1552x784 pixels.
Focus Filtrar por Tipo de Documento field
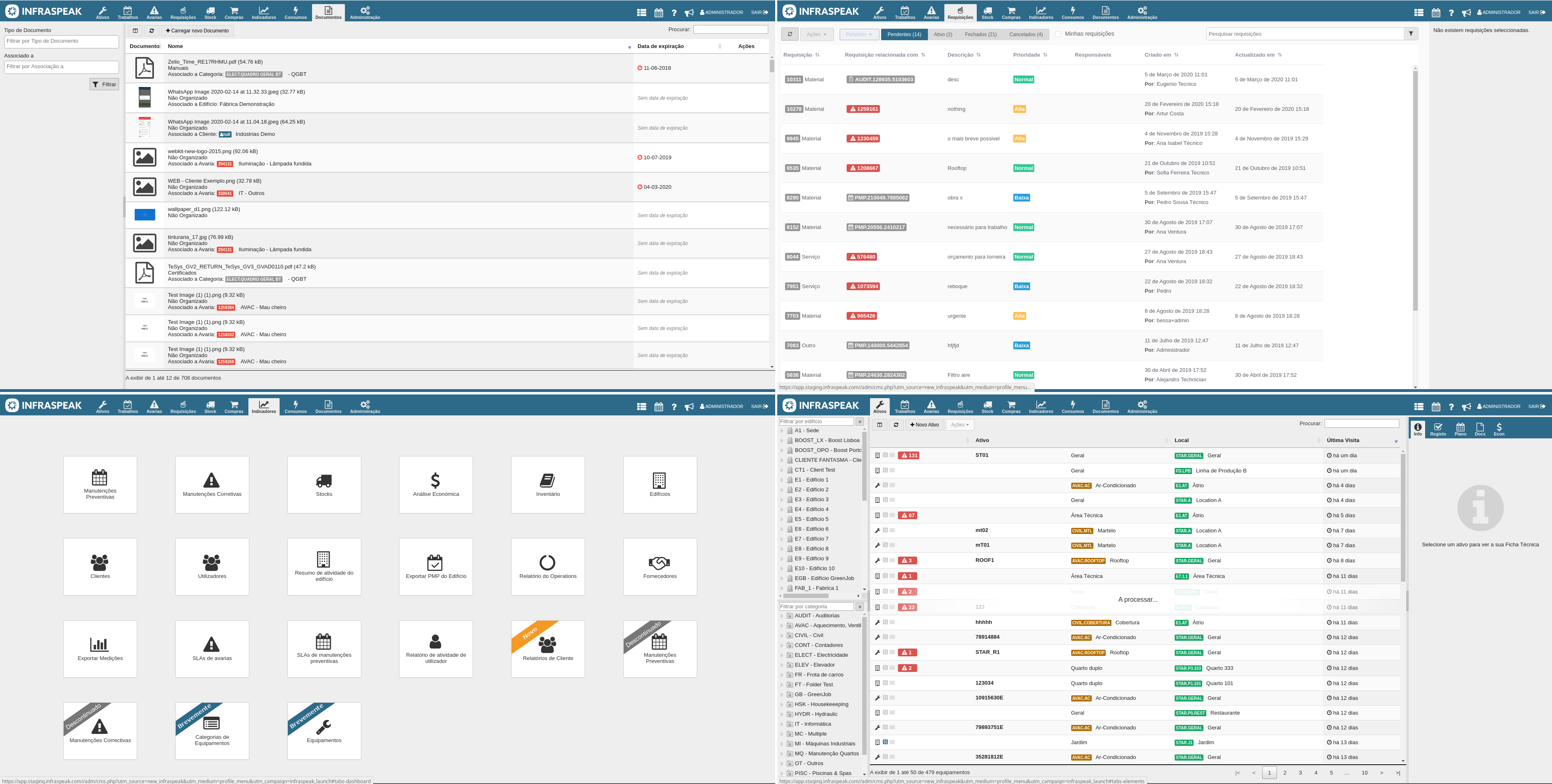tap(62, 41)
